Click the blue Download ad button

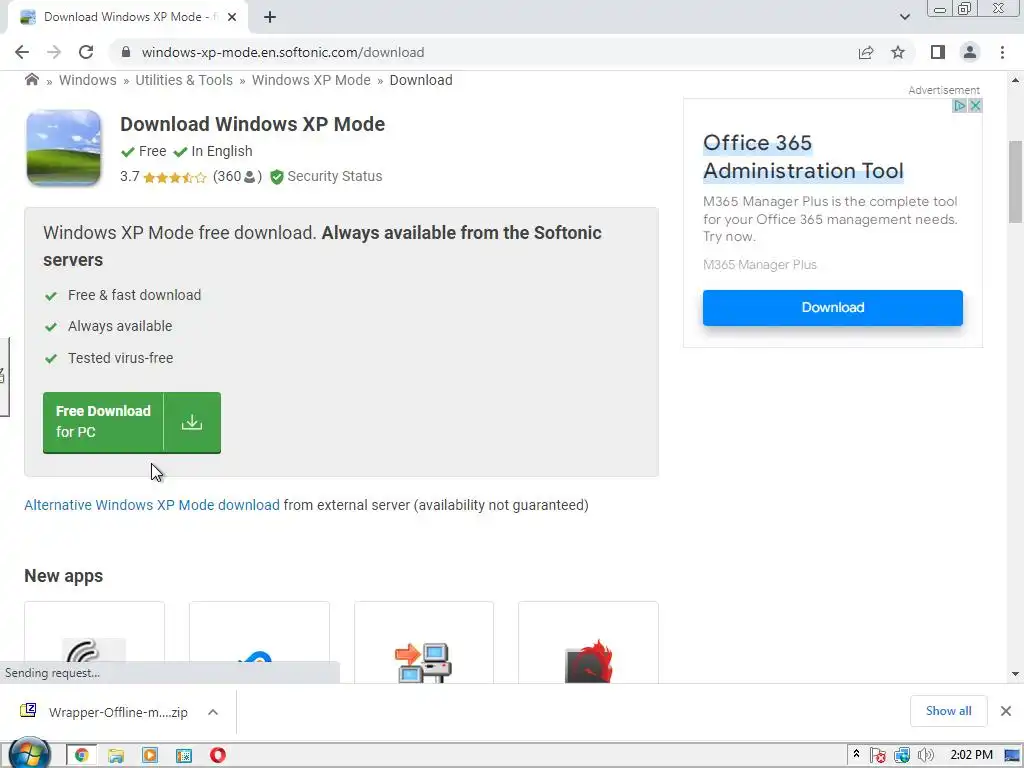coord(833,308)
